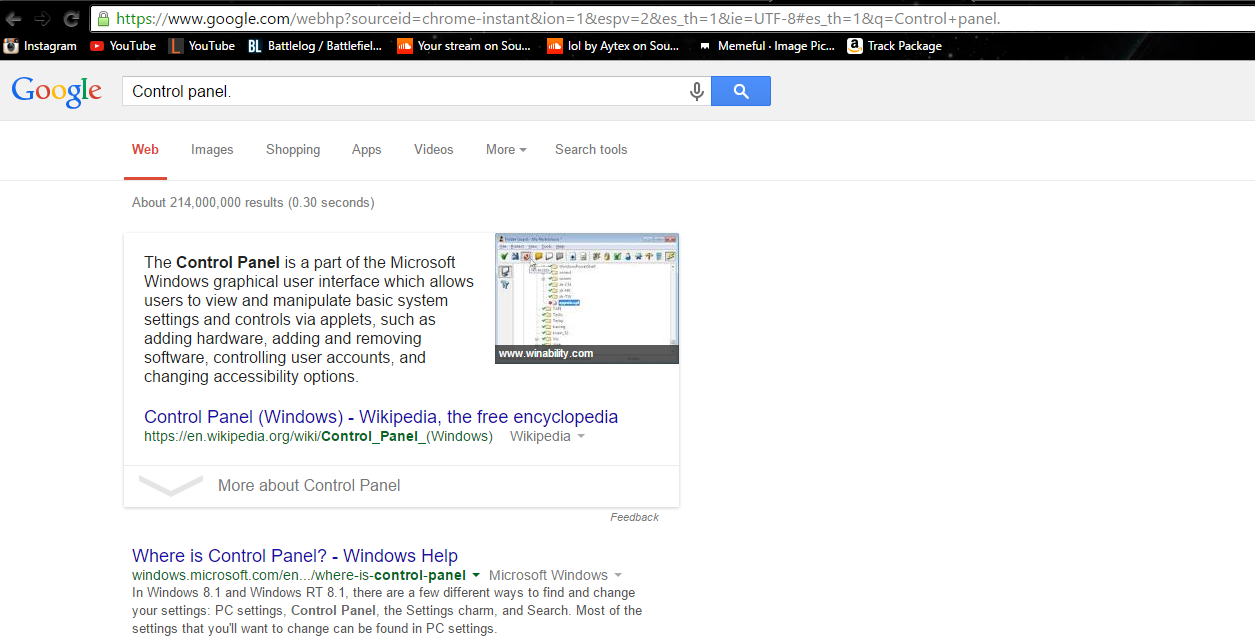Switch to Images results tab
The width and height of the screenshot is (1255, 642).
[212, 150]
